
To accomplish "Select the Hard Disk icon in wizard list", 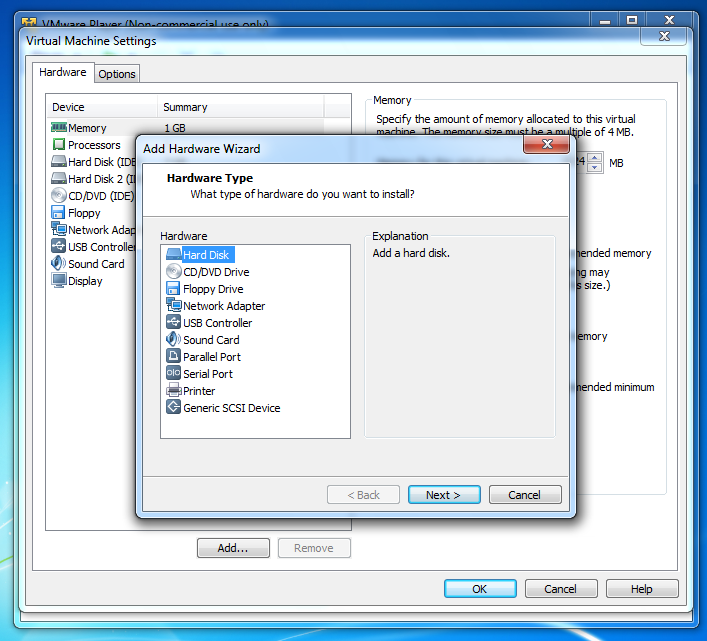I will 174,255.
